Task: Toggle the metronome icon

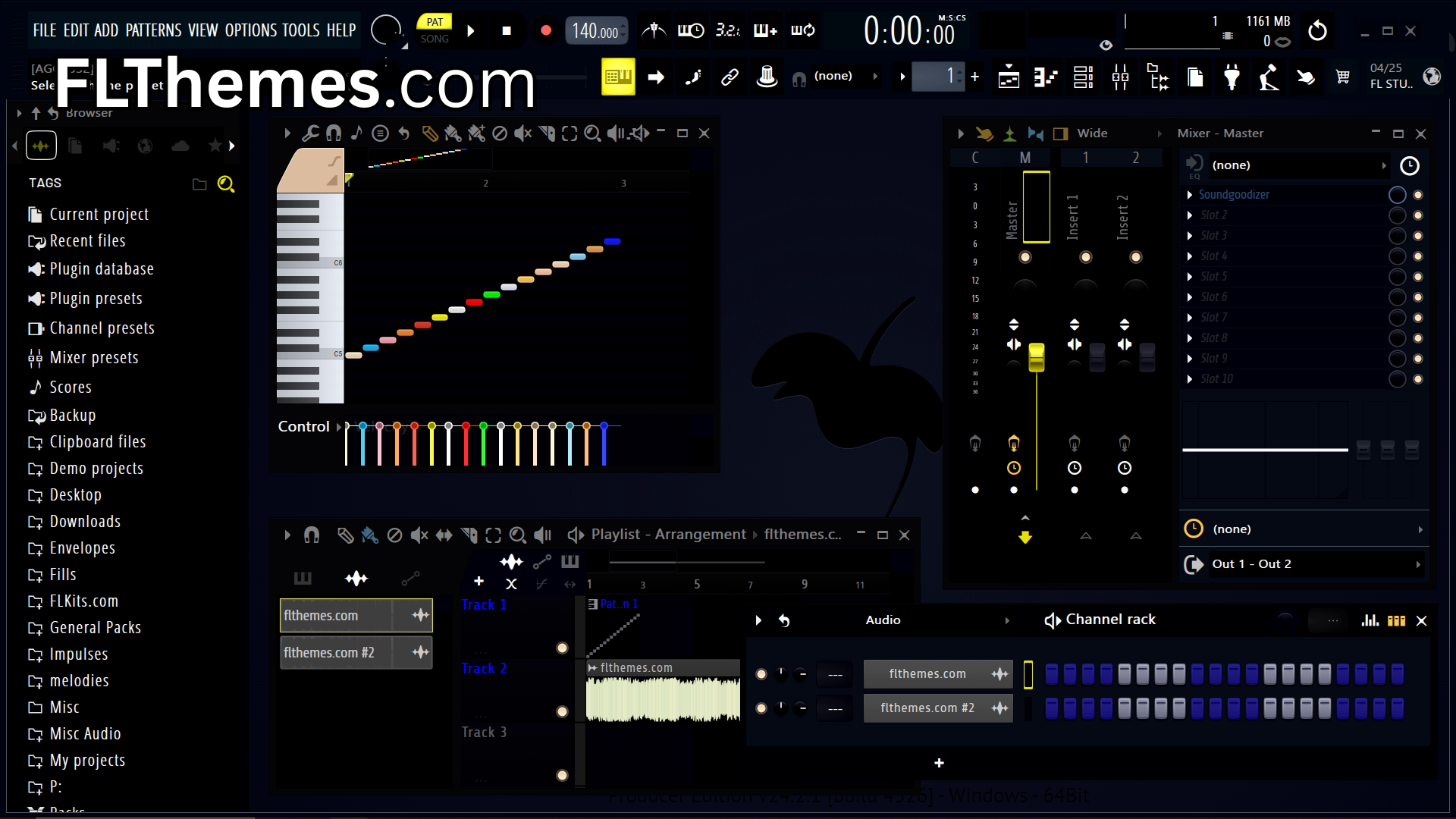Action: point(654,31)
